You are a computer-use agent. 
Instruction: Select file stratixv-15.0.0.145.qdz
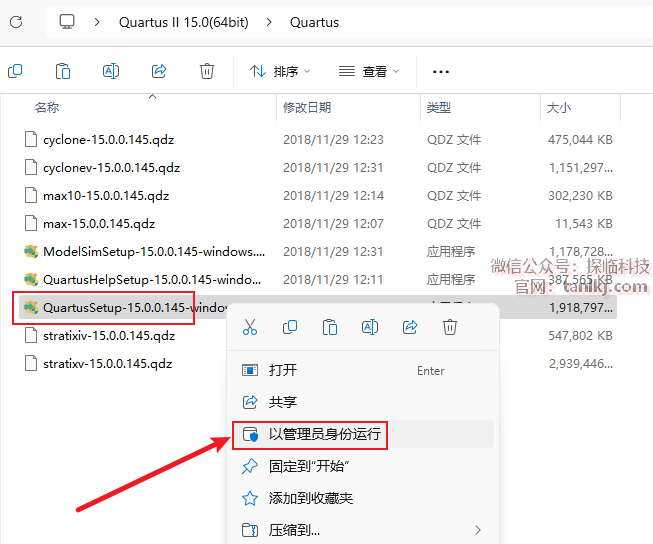107,364
